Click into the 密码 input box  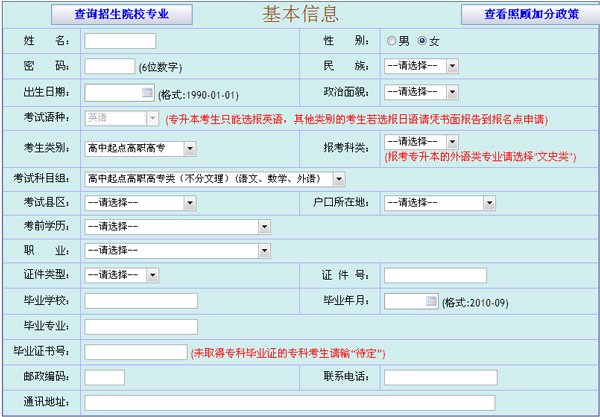tap(110, 66)
